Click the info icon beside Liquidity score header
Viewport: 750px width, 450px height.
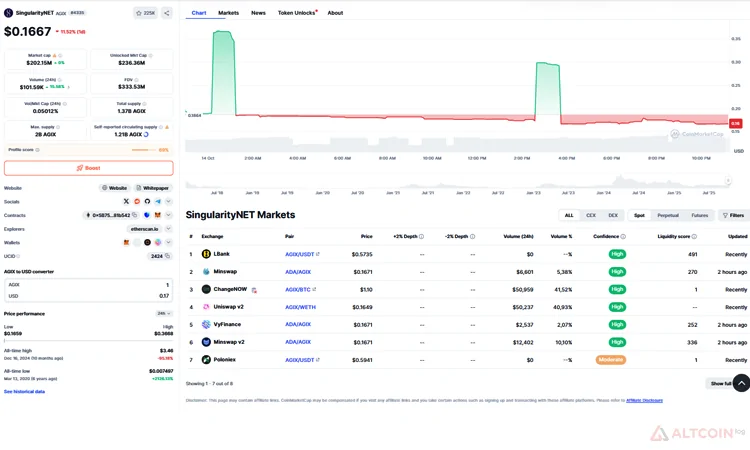(x=694, y=236)
